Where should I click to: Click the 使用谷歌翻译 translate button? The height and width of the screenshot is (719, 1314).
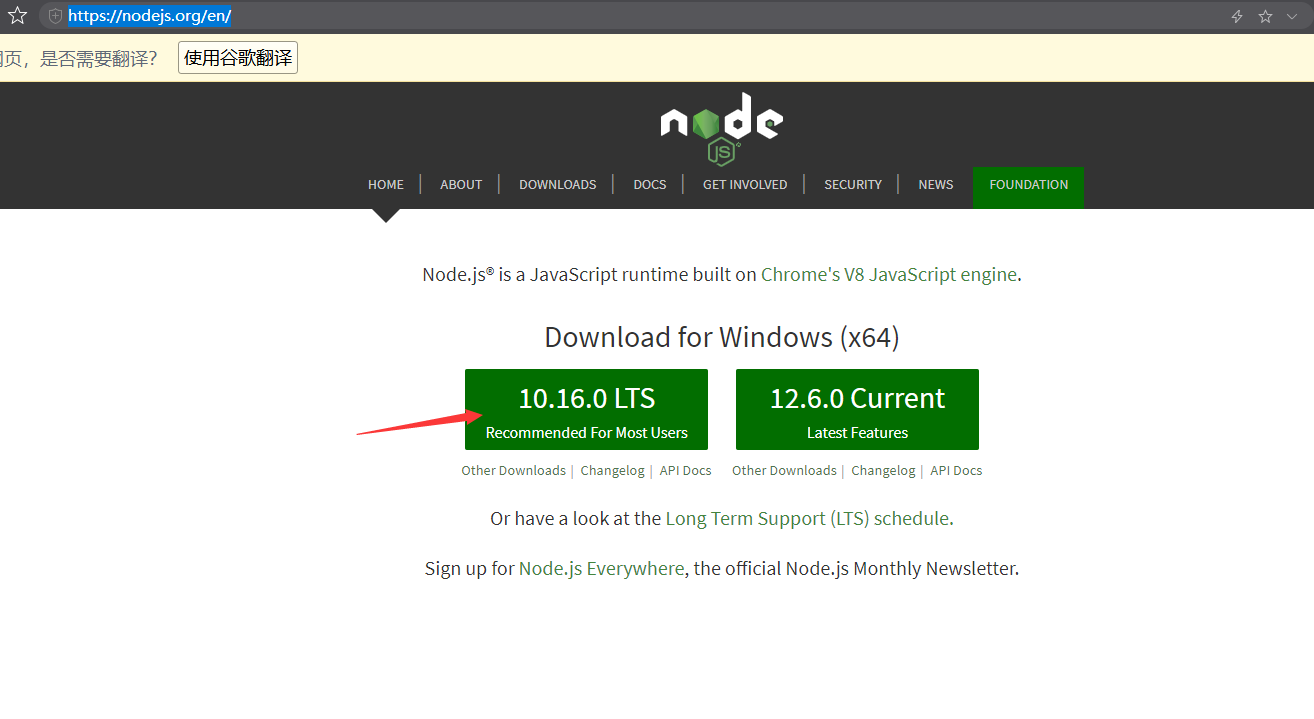pyautogui.click(x=238, y=58)
